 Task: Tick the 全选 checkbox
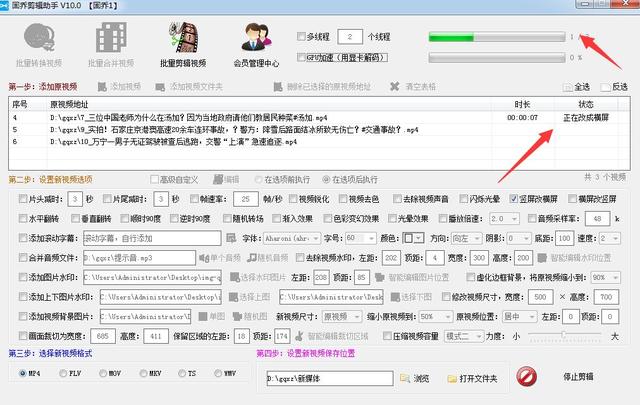(568, 87)
